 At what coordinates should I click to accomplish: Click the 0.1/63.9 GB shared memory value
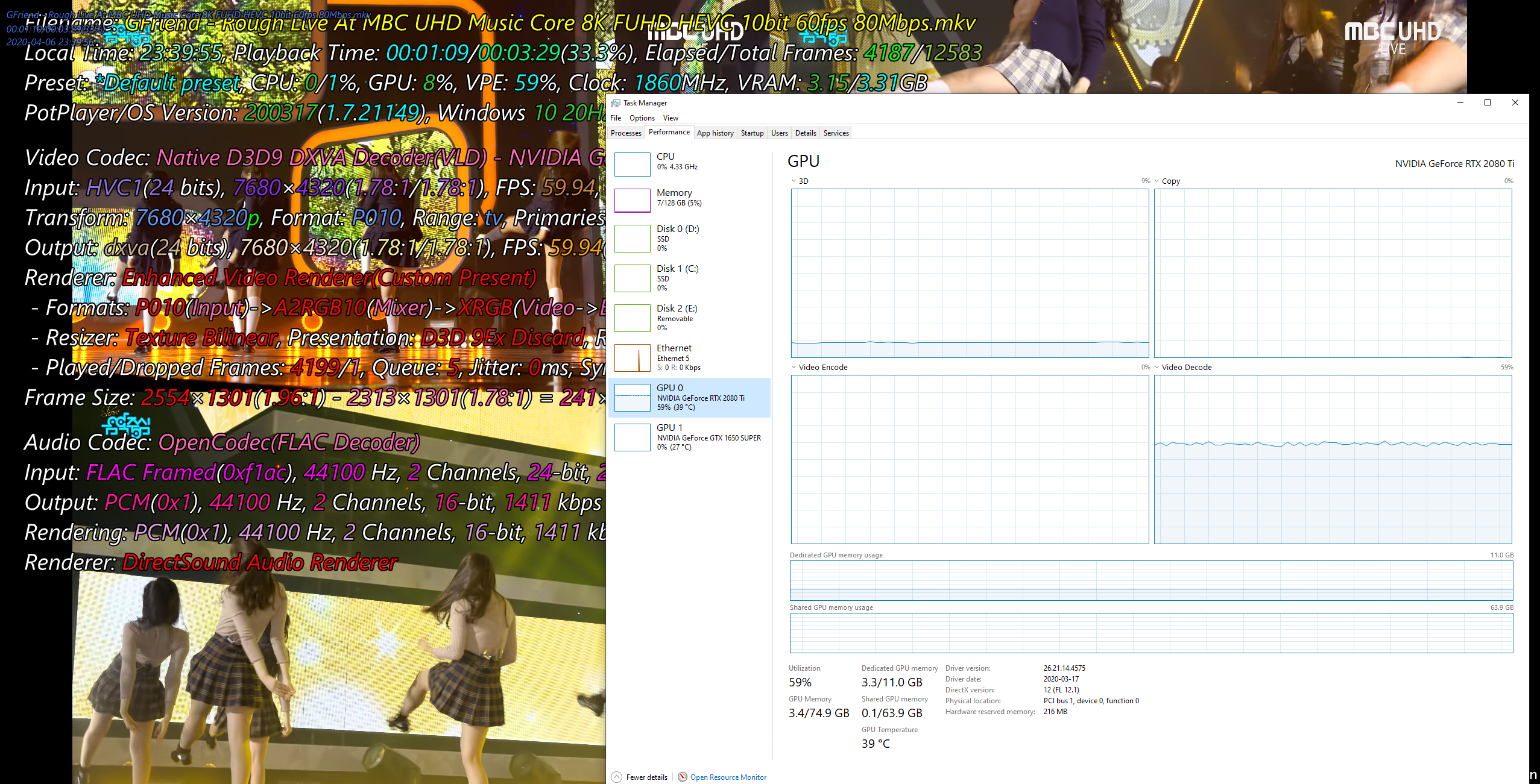(x=891, y=713)
